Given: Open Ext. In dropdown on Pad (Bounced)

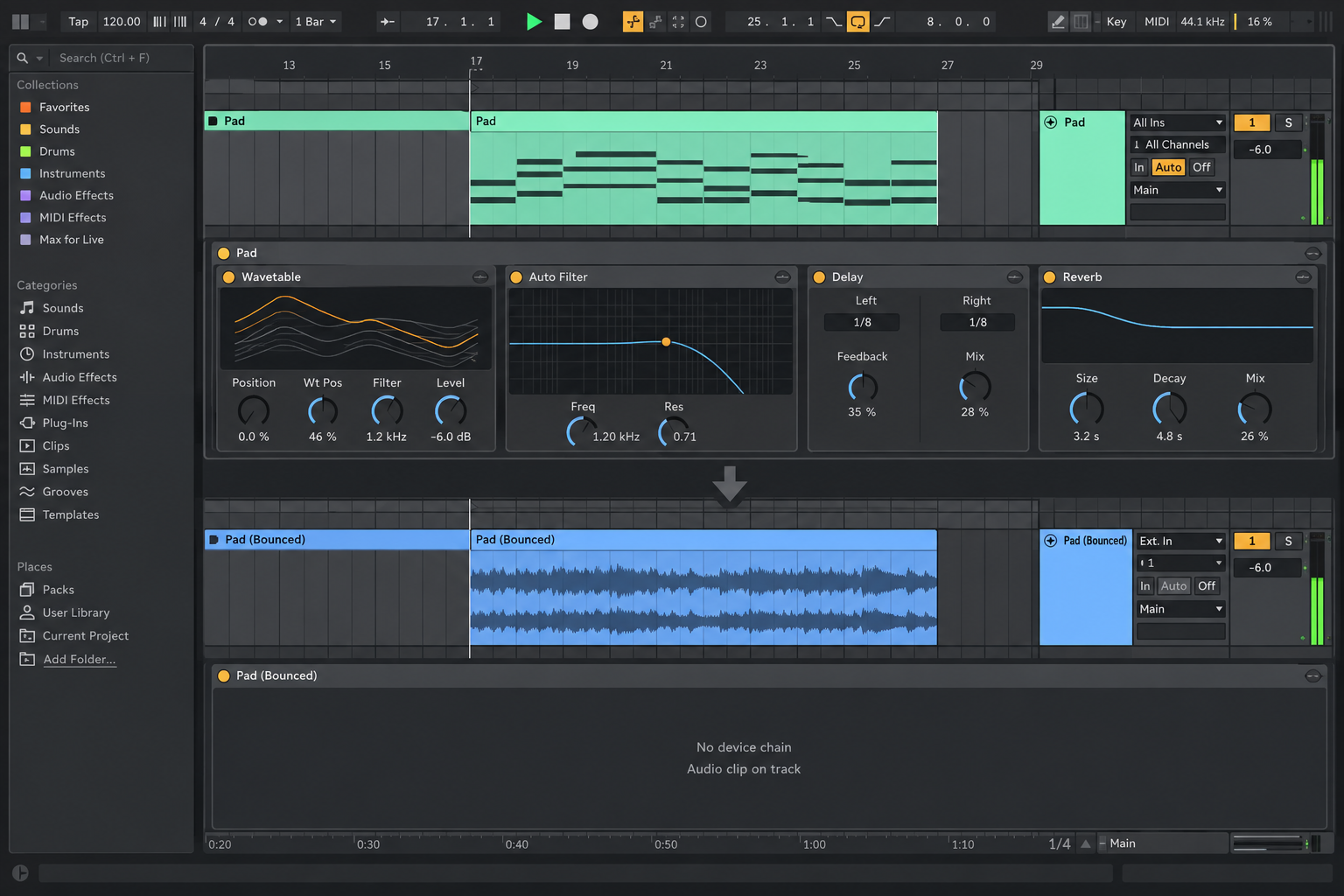Looking at the screenshot, I should coord(1180,541).
